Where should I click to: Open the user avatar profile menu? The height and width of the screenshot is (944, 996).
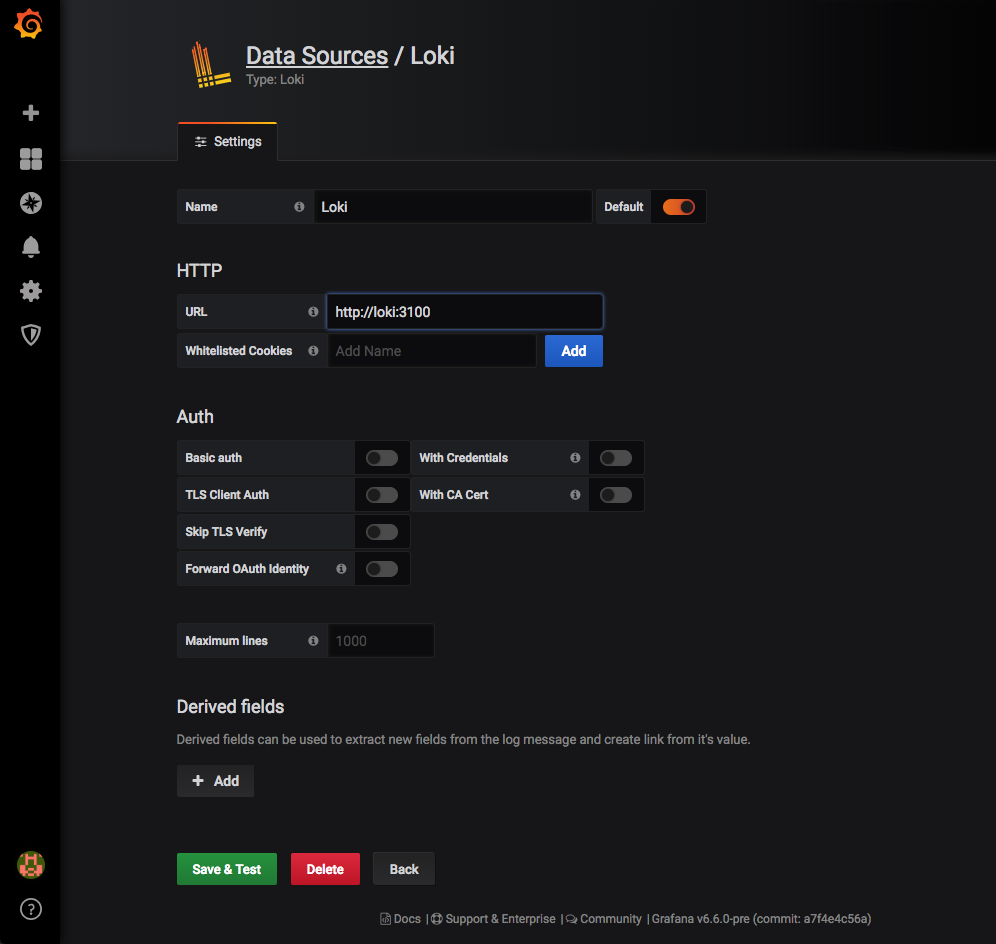30,865
